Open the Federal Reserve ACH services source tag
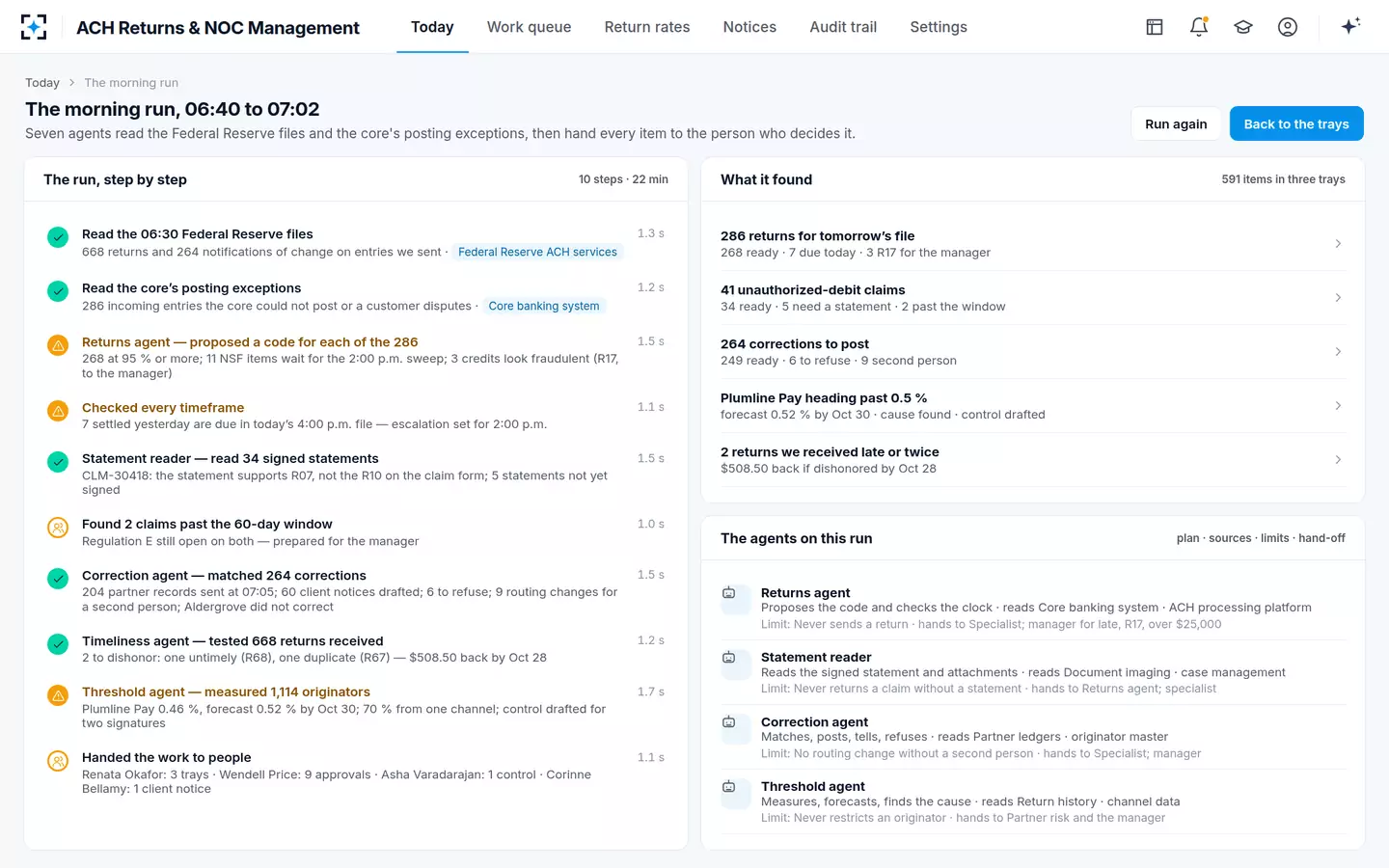 tap(537, 252)
